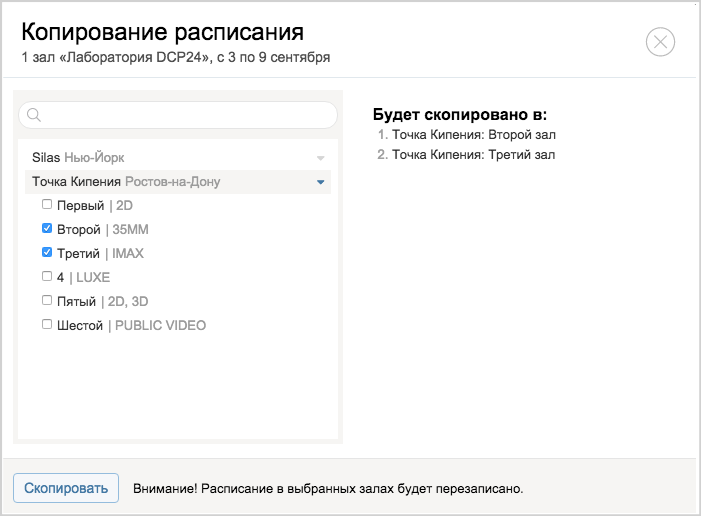Expand the Silas Нью-Йорк dropdown arrow
The height and width of the screenshot is (516, 701).
coord(321,158)
